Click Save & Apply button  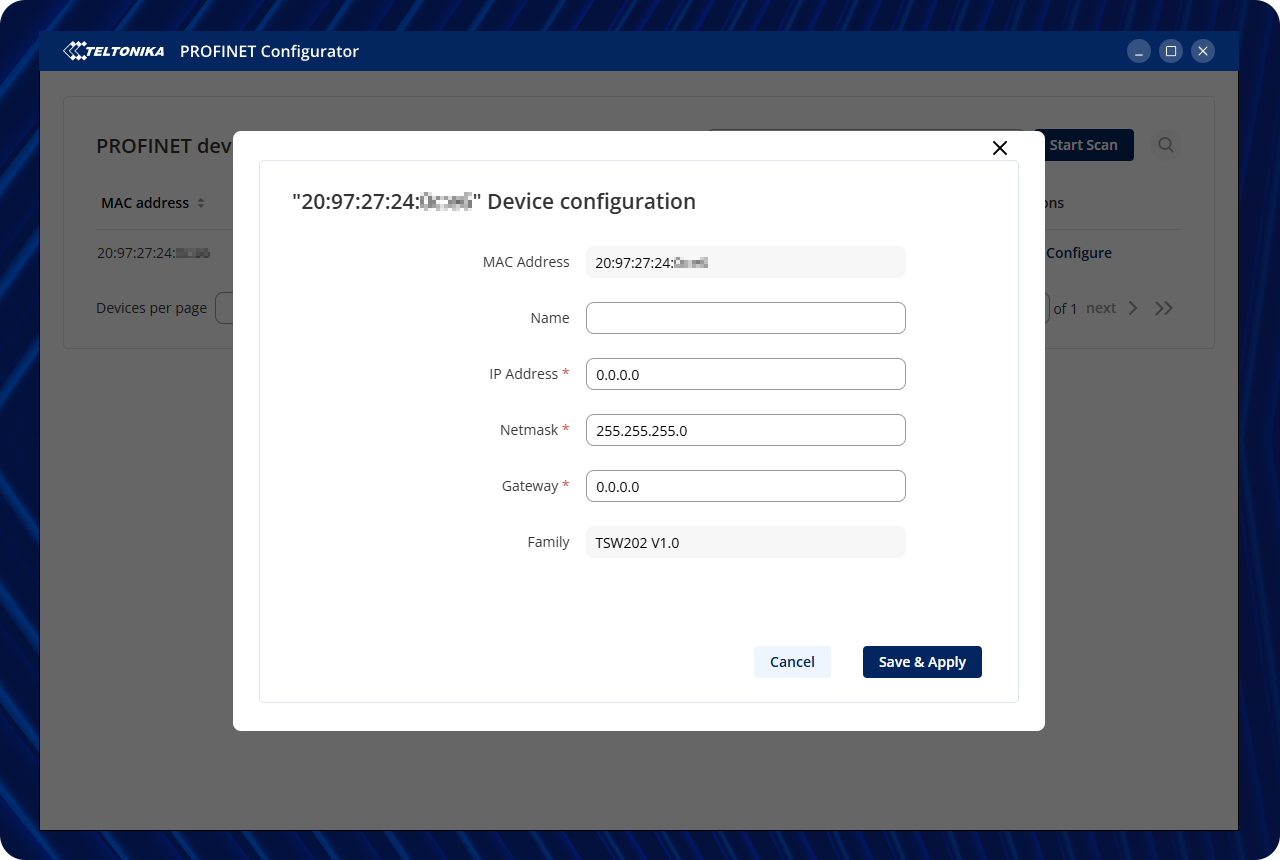click(x=922, y=662)
